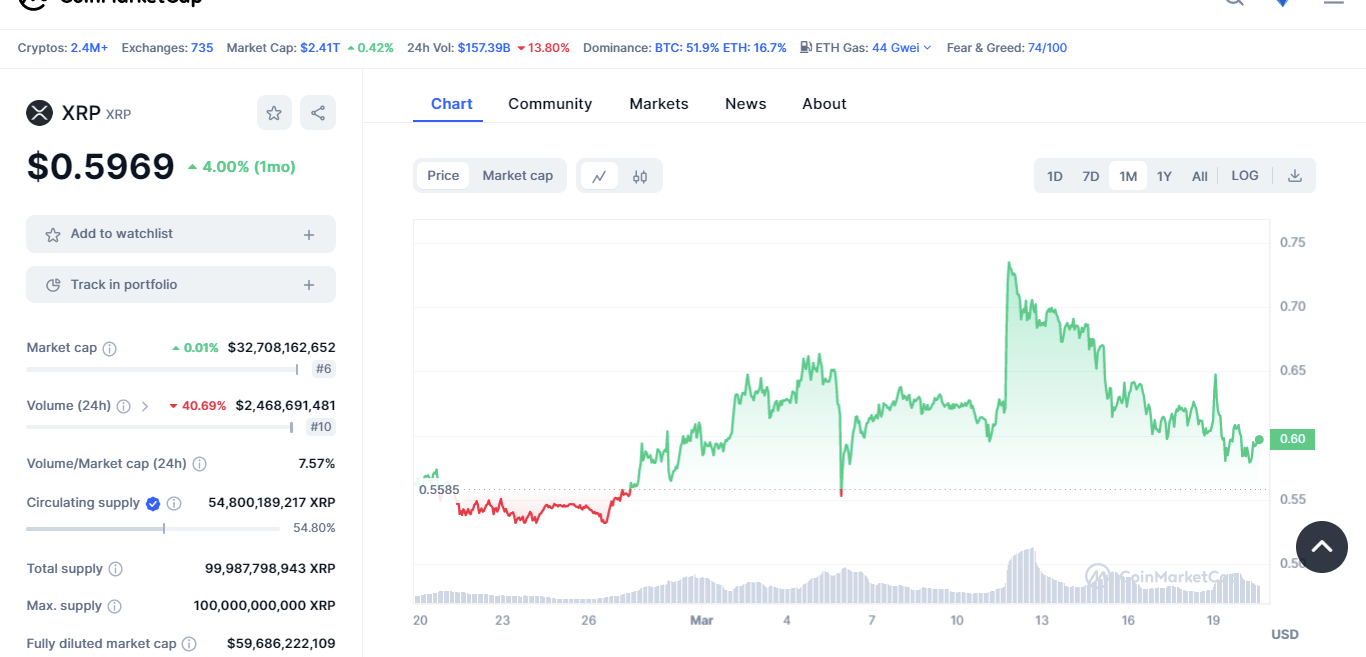The height and width of the screenshot is (657, 1366).
Task: Open Circulating supply info icon
Action: point(174,504)
